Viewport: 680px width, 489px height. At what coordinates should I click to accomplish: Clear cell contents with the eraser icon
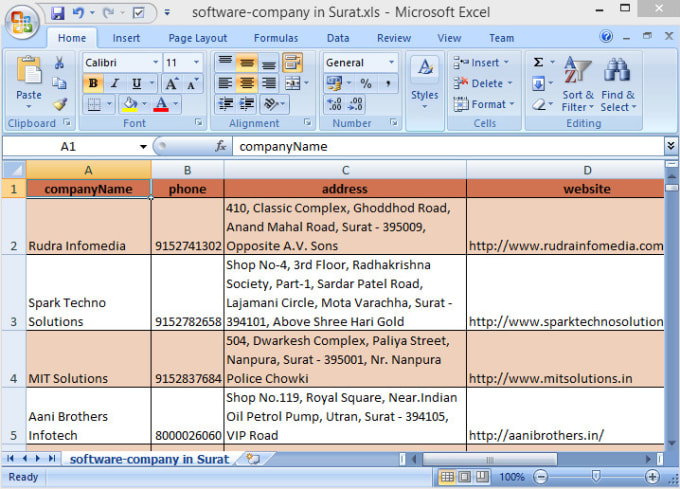[x=538, y=104]
